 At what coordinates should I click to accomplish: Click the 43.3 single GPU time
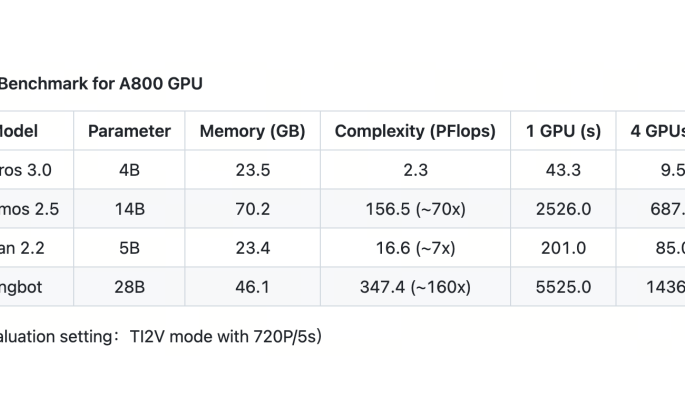(x=563, y=170)
